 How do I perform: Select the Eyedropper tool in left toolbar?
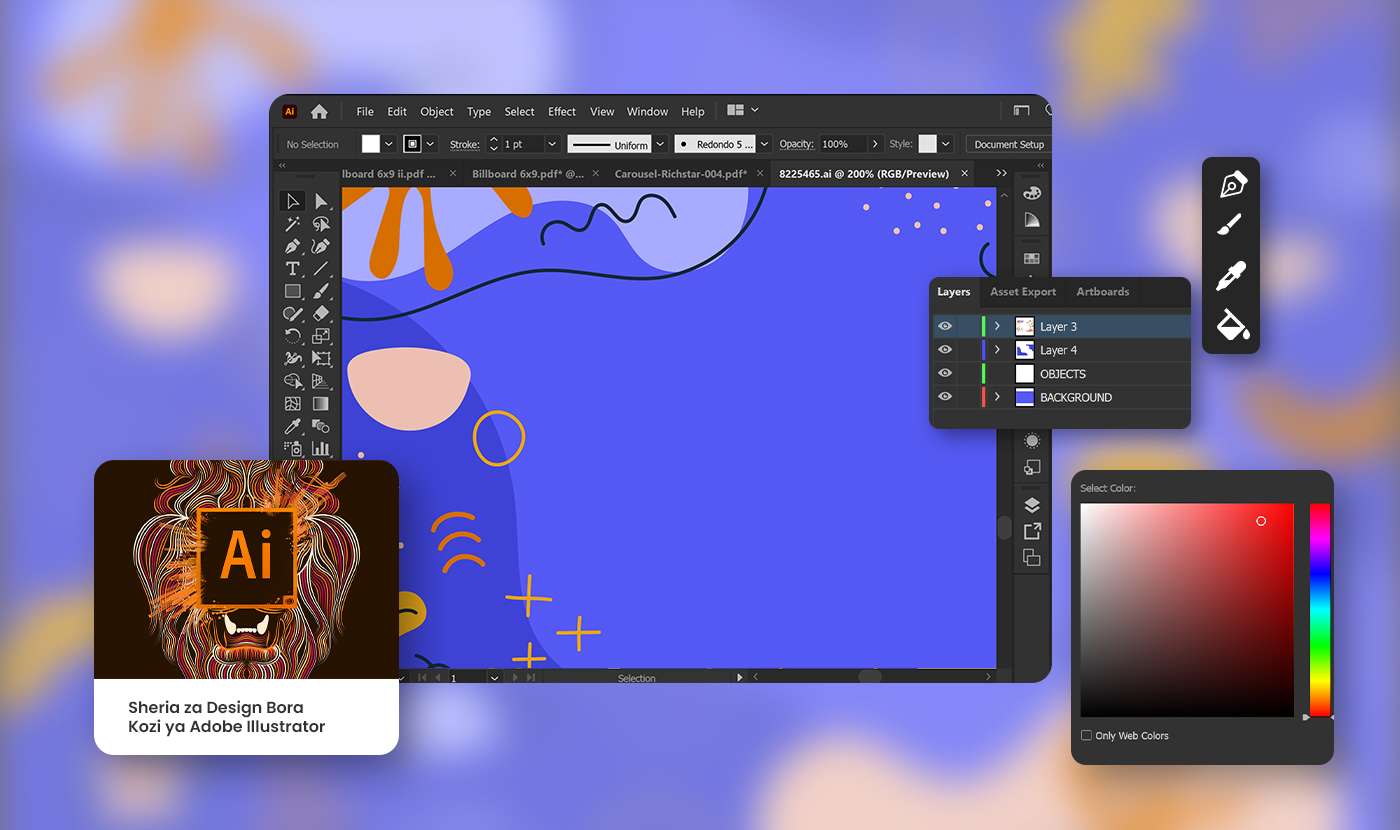(292, 427)
